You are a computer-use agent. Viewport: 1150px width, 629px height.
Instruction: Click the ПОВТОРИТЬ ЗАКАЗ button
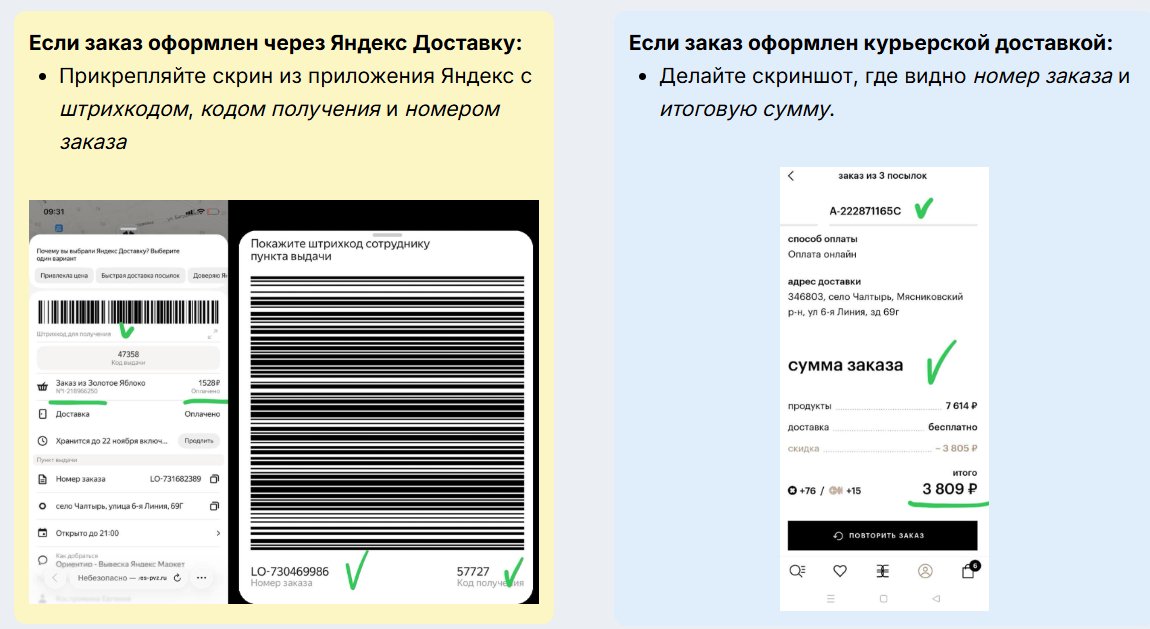(x=882, y=535)
